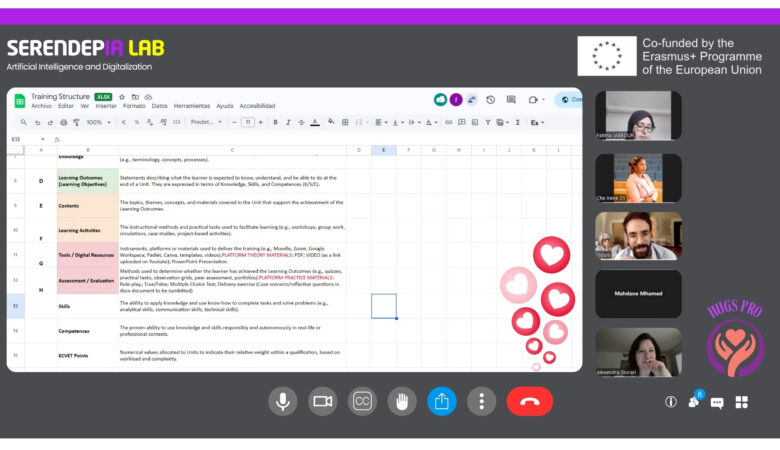Screen dimensions: 780x450
Task: Open the Ayuda menu
Action: pos(225,106)
